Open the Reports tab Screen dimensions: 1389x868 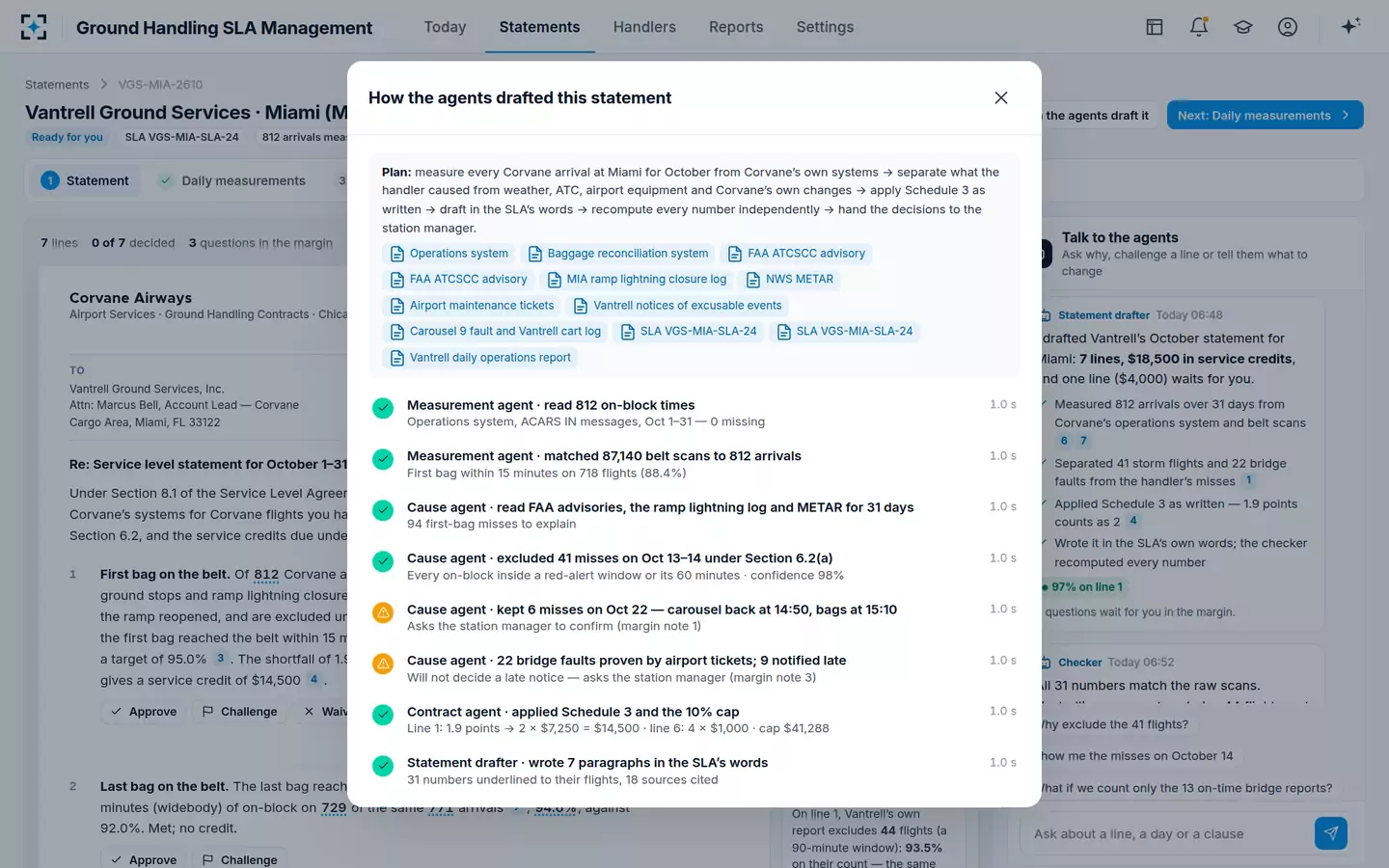(736, 27)
